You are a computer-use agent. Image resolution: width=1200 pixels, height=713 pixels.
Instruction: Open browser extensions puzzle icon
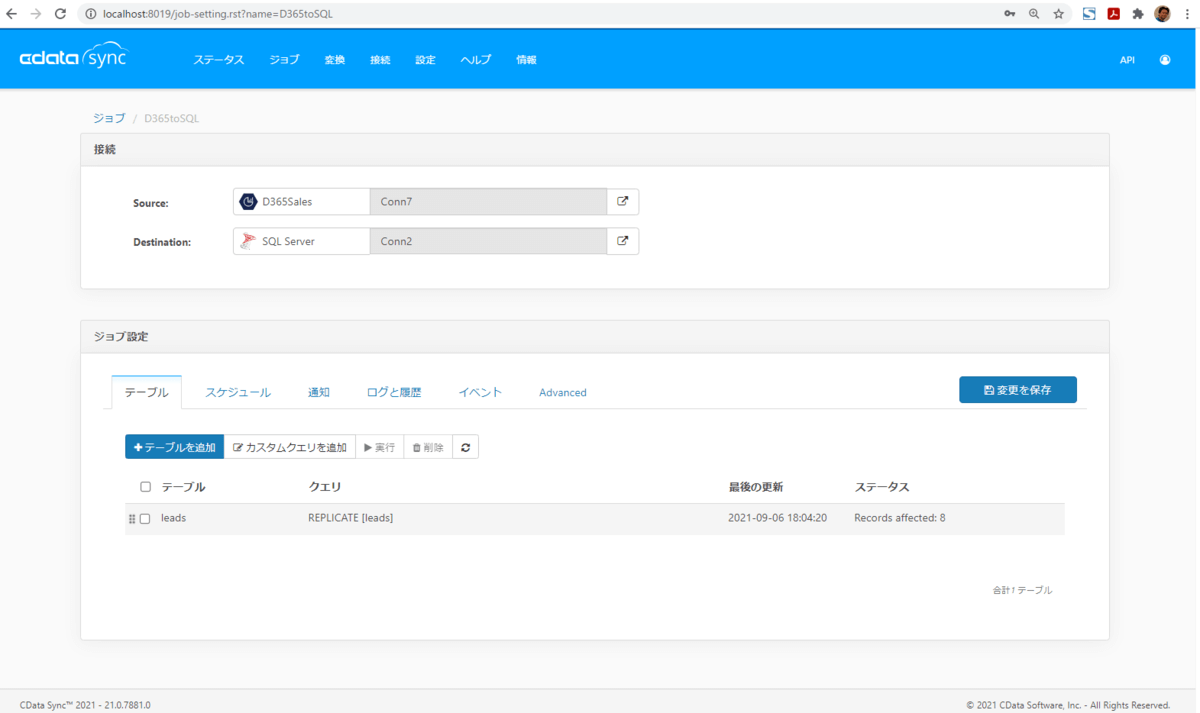(1137, 14)
